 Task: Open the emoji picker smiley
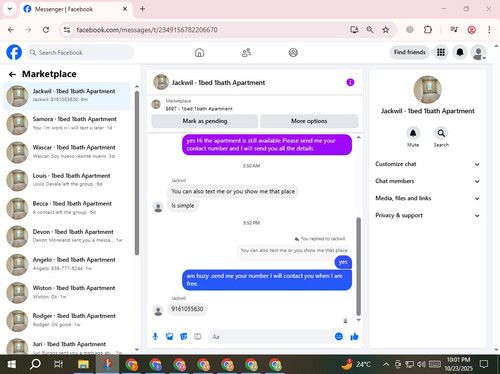(x=339, y=337)
